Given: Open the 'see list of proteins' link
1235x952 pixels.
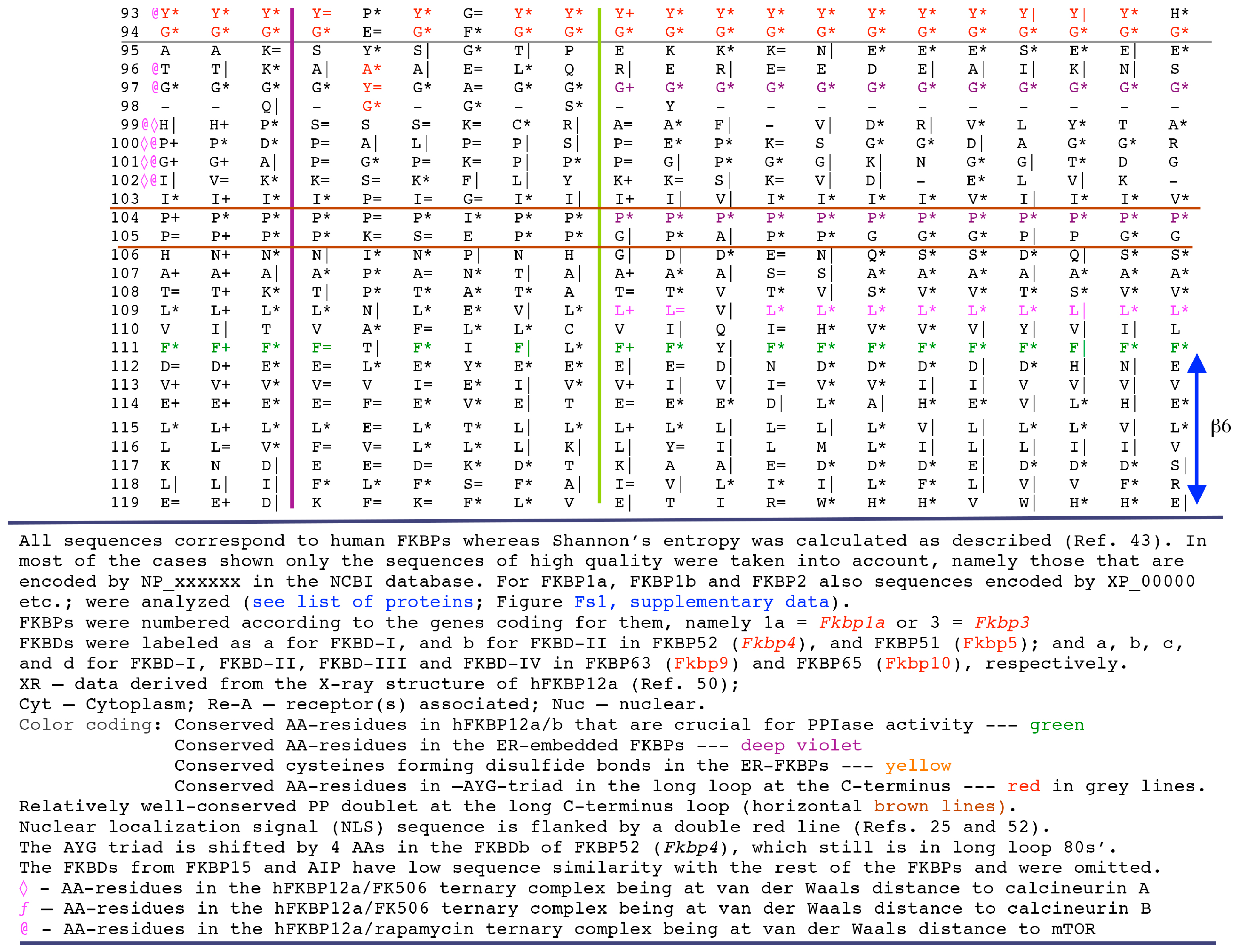Looking at the screenshot, I should 362,602.
